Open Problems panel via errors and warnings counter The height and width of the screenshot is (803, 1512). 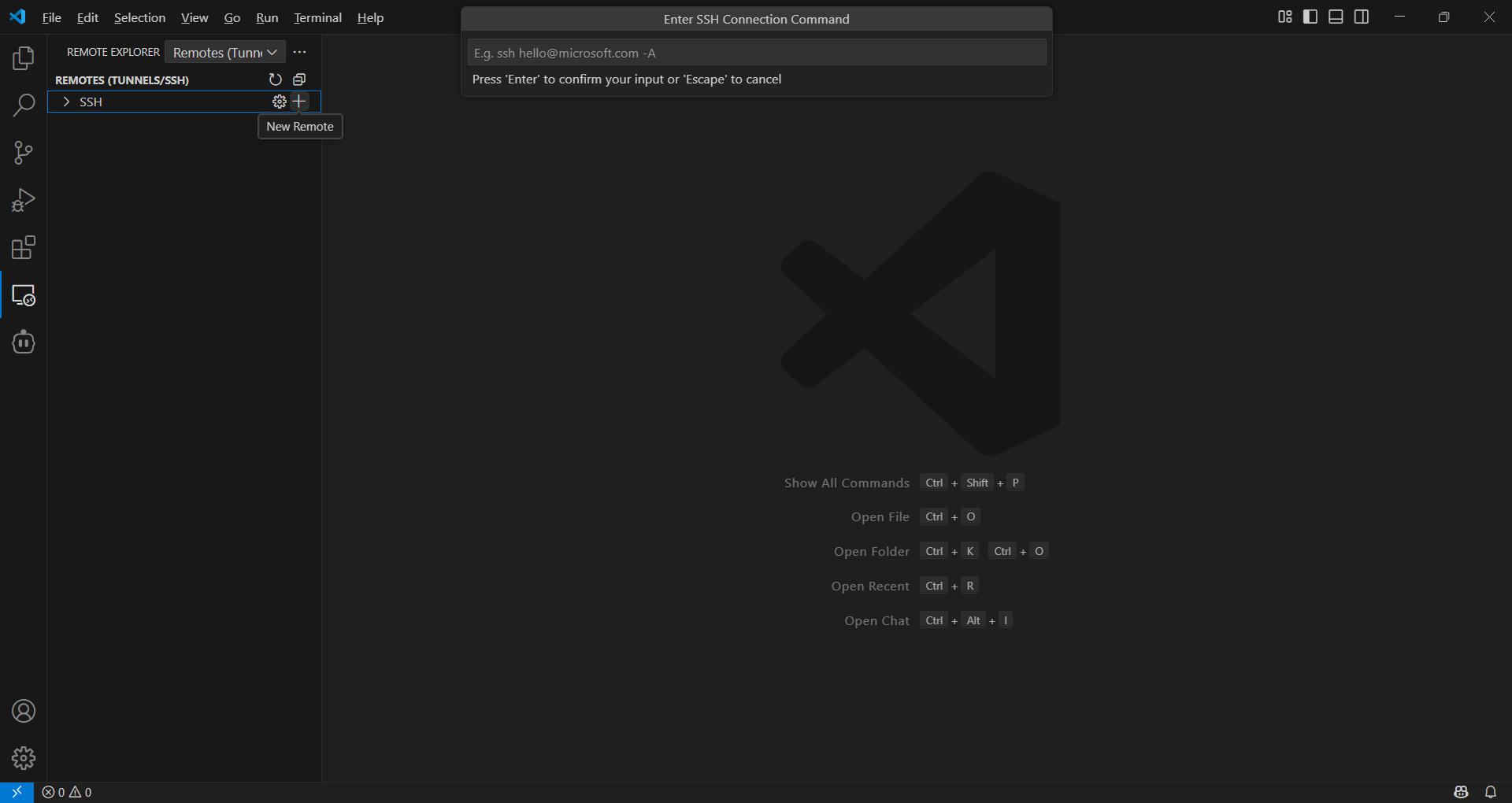click(67, 792)
